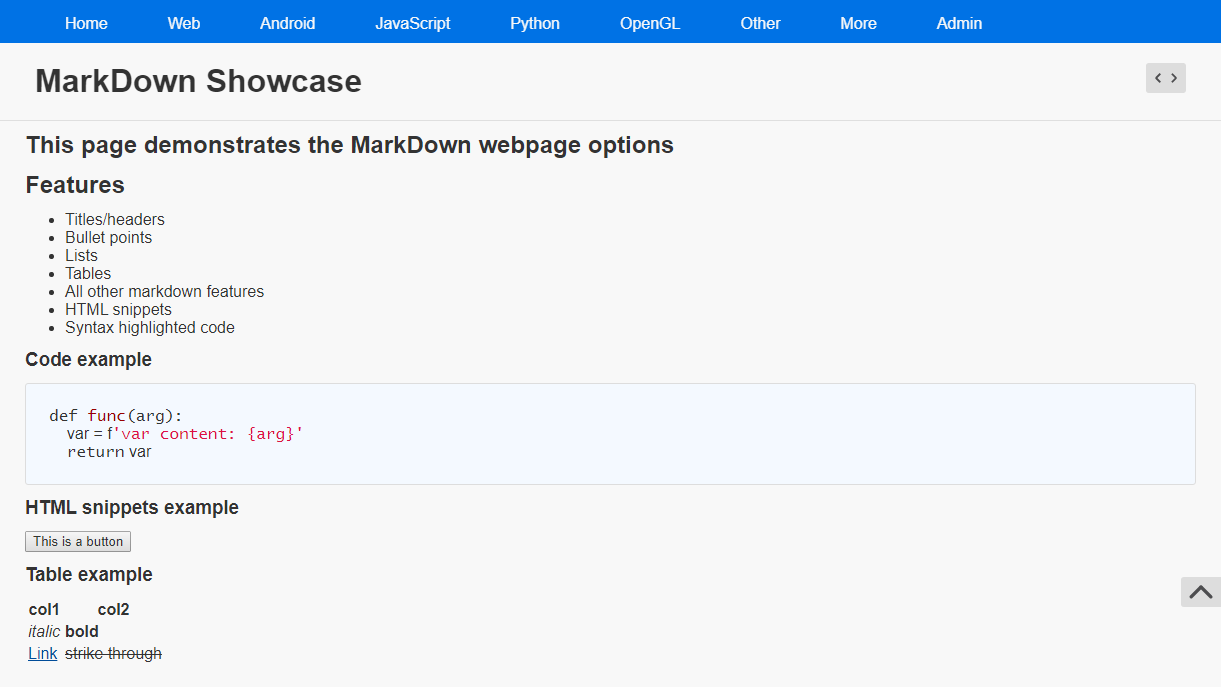Expand the Other menu
Image resolution: width=1221 pixels, height=687 pixels.
tap(760, 23)
